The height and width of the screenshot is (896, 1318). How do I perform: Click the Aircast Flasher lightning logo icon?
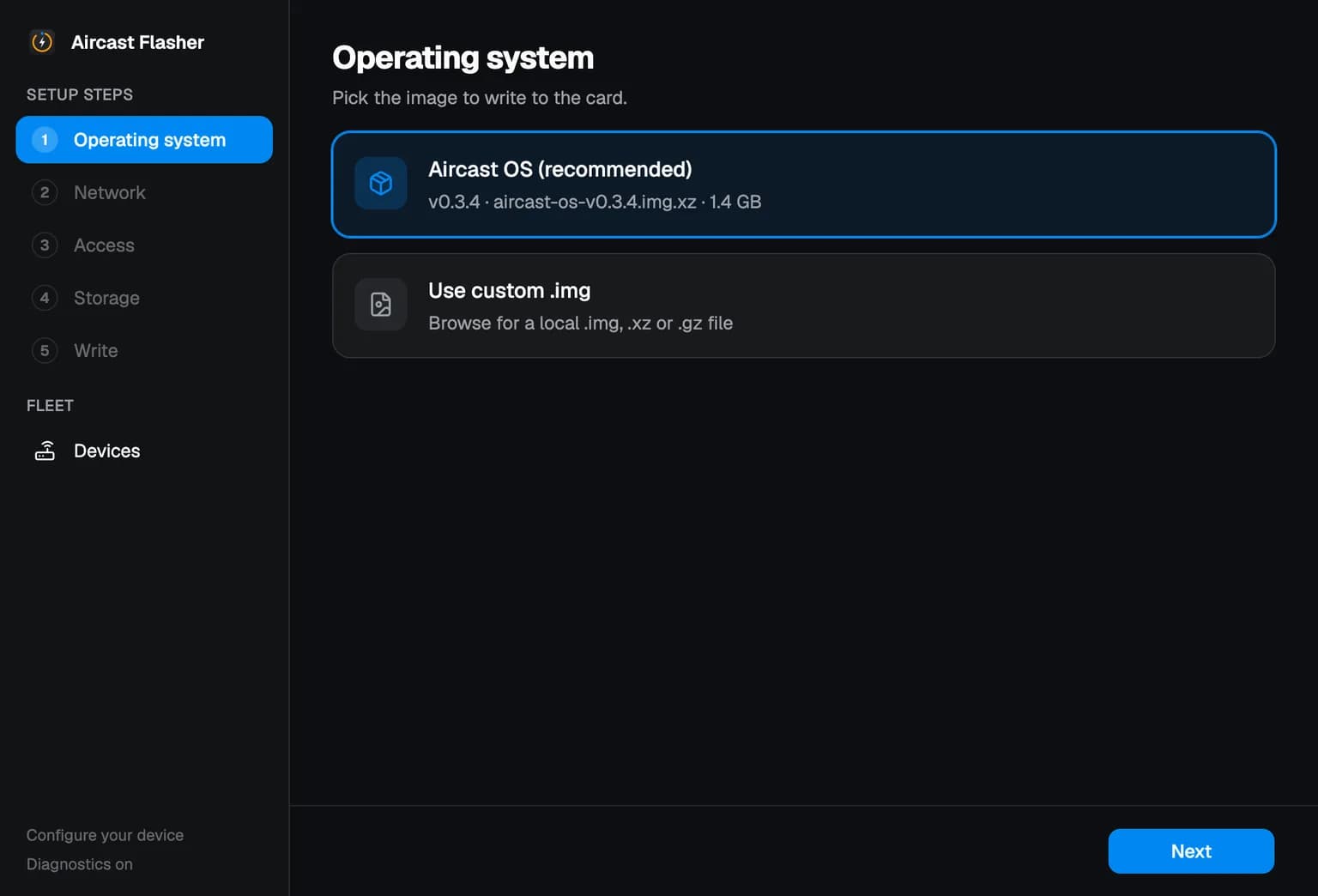pos(42,42)
